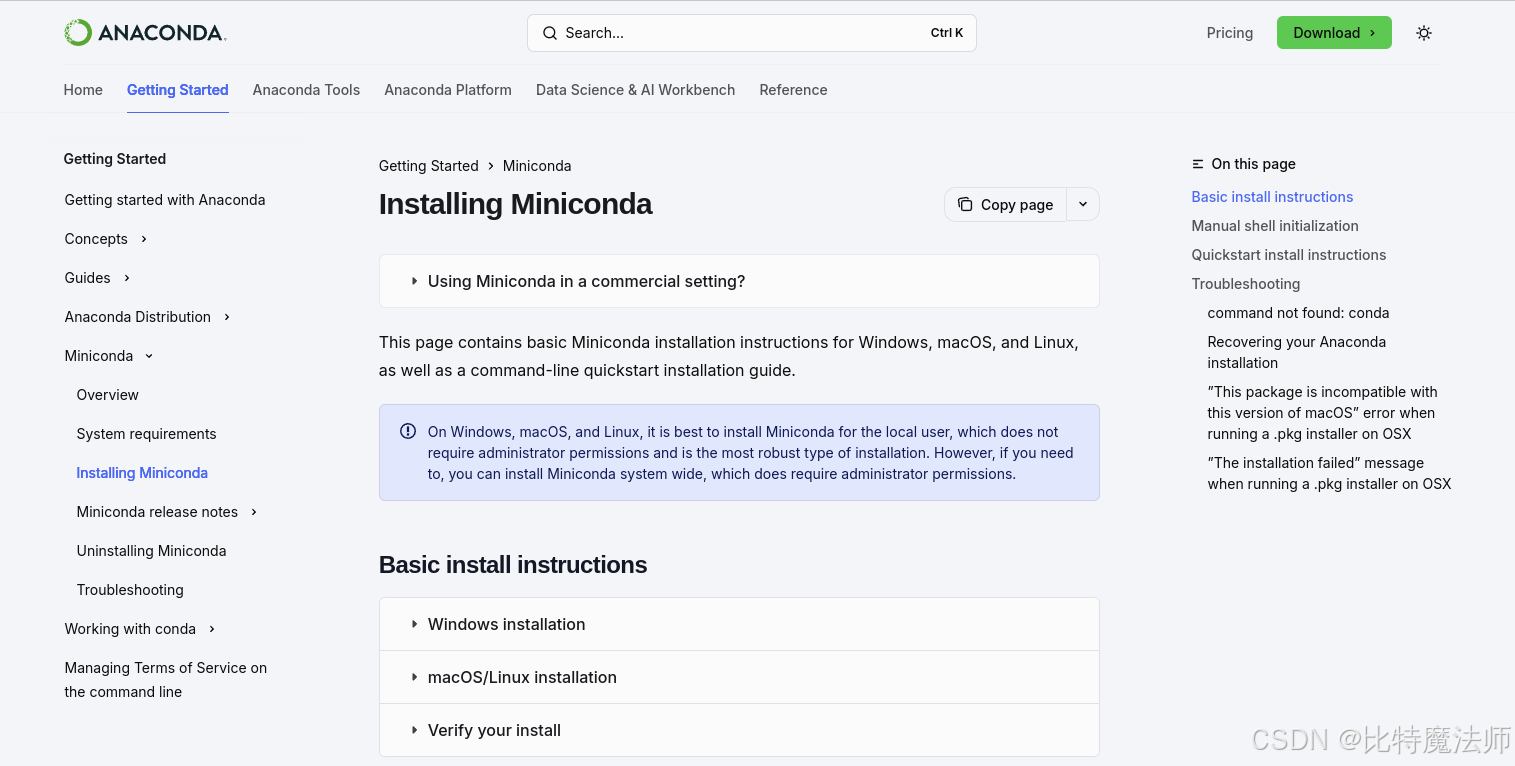The width and height of the screenshot is (1515, 766).
Task: Click the Copy page button
Action: [1005, 204]
